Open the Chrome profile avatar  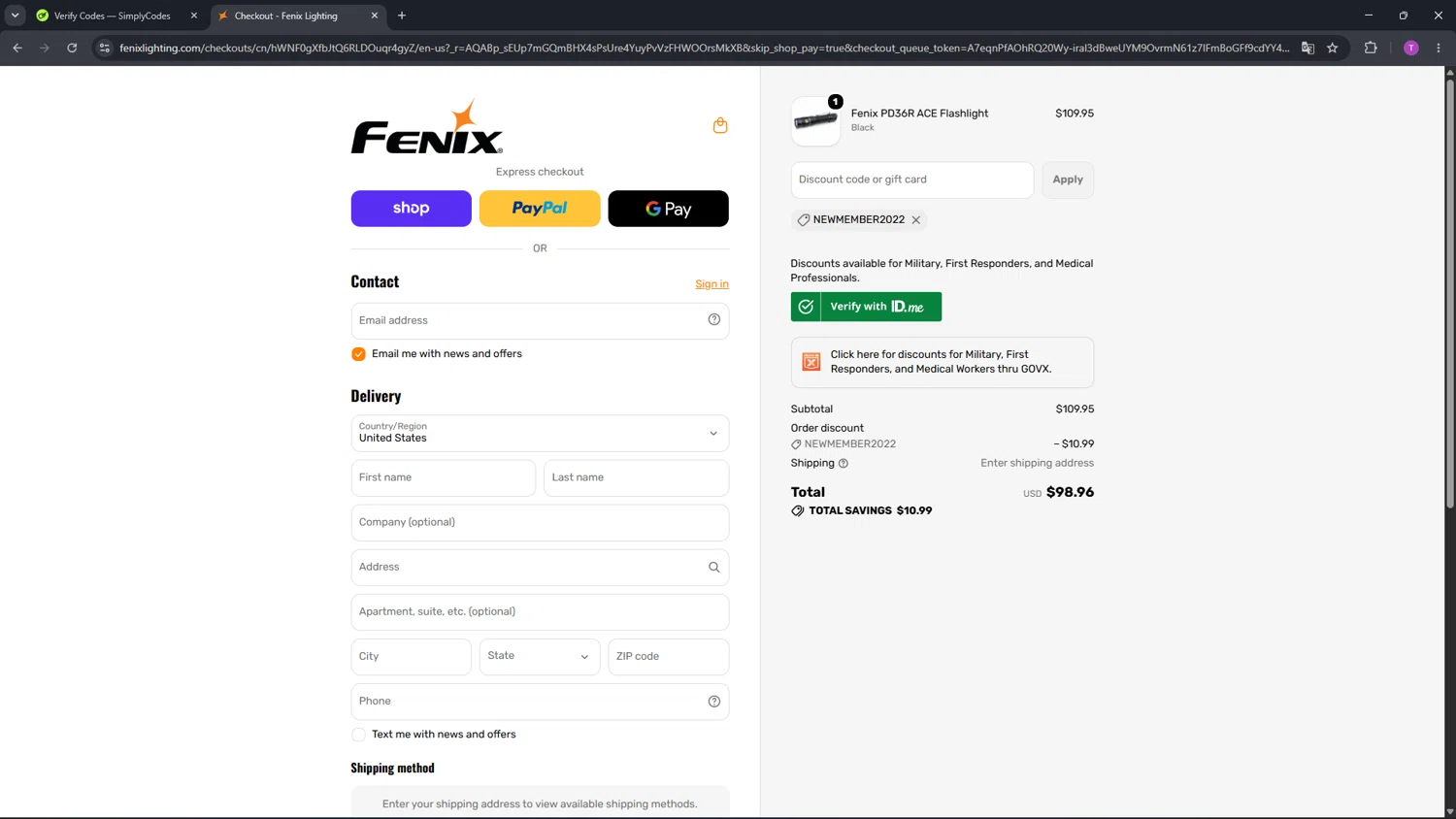tap(1411, 48)
